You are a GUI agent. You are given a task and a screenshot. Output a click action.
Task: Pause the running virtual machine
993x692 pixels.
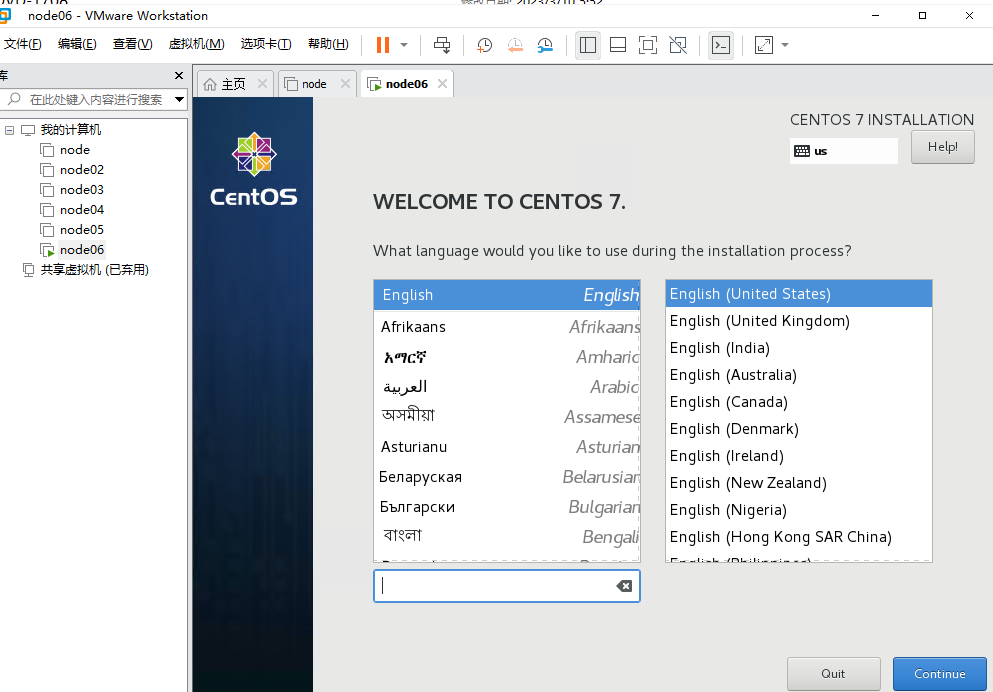coord(384,44)
